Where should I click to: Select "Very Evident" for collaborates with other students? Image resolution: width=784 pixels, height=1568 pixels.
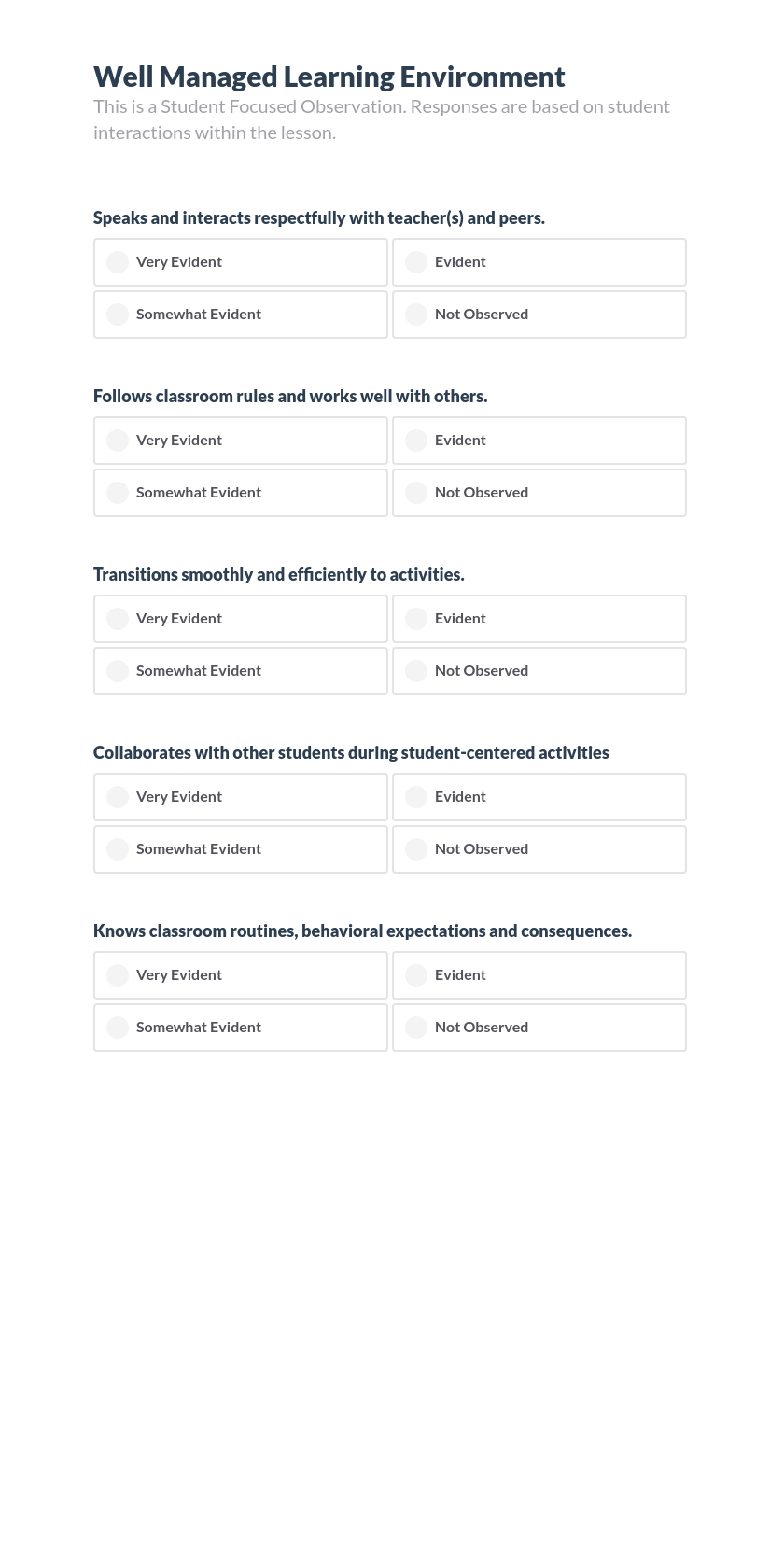point(240,797)
